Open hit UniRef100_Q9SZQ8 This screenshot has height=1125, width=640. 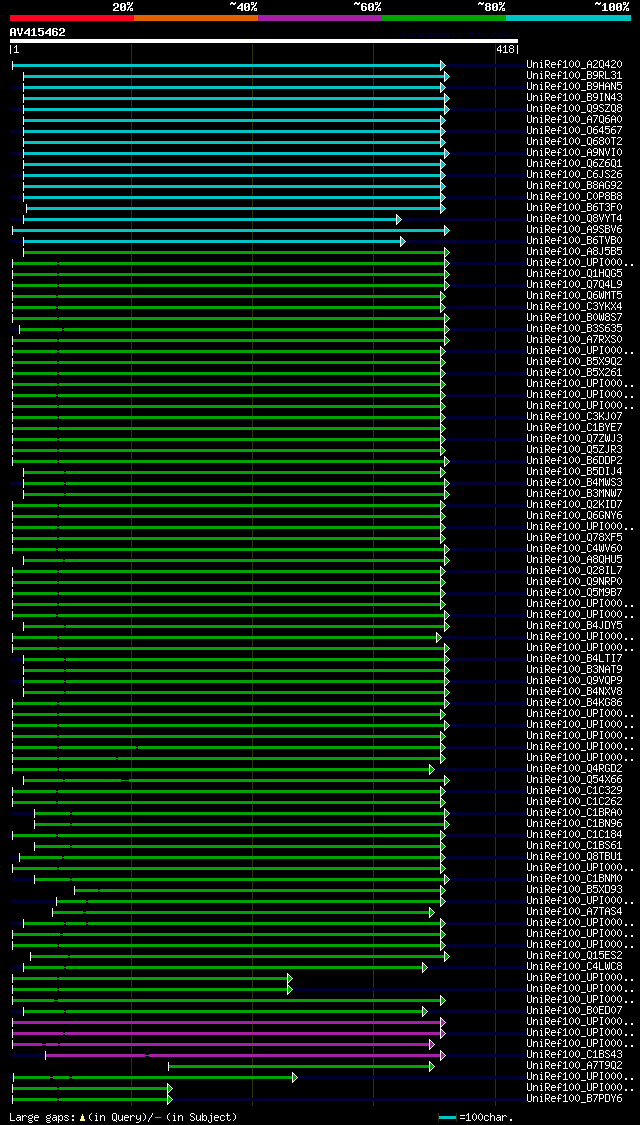(x=574, y=108)
